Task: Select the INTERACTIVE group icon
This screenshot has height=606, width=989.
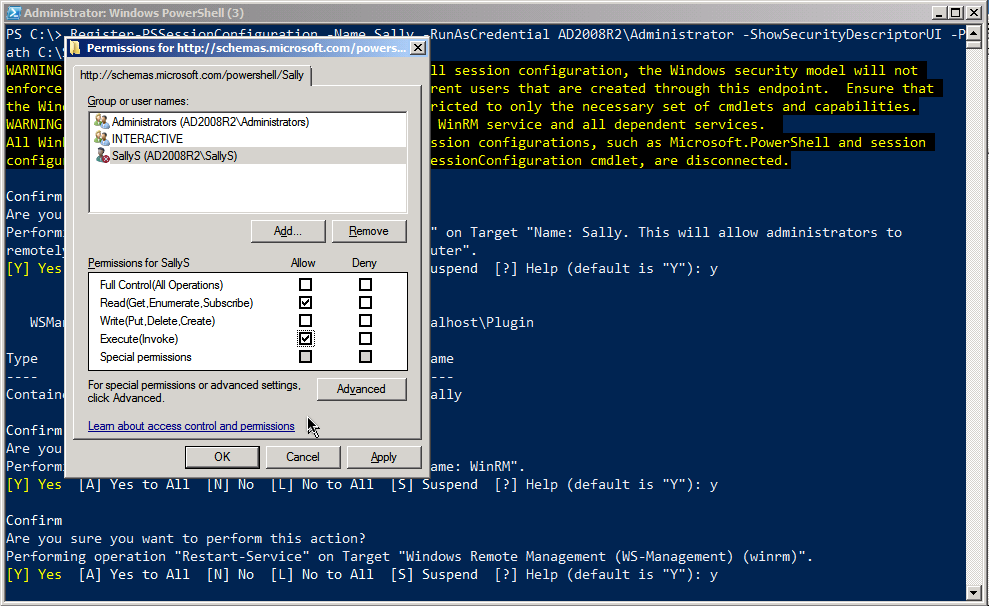Action: 101,139
